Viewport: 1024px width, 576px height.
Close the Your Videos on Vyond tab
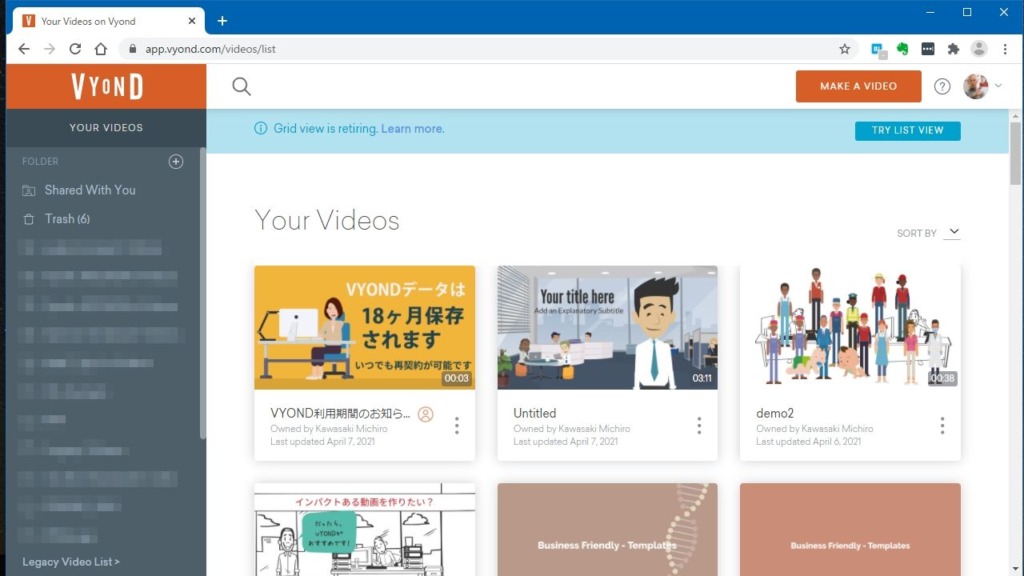click(191, 21)
